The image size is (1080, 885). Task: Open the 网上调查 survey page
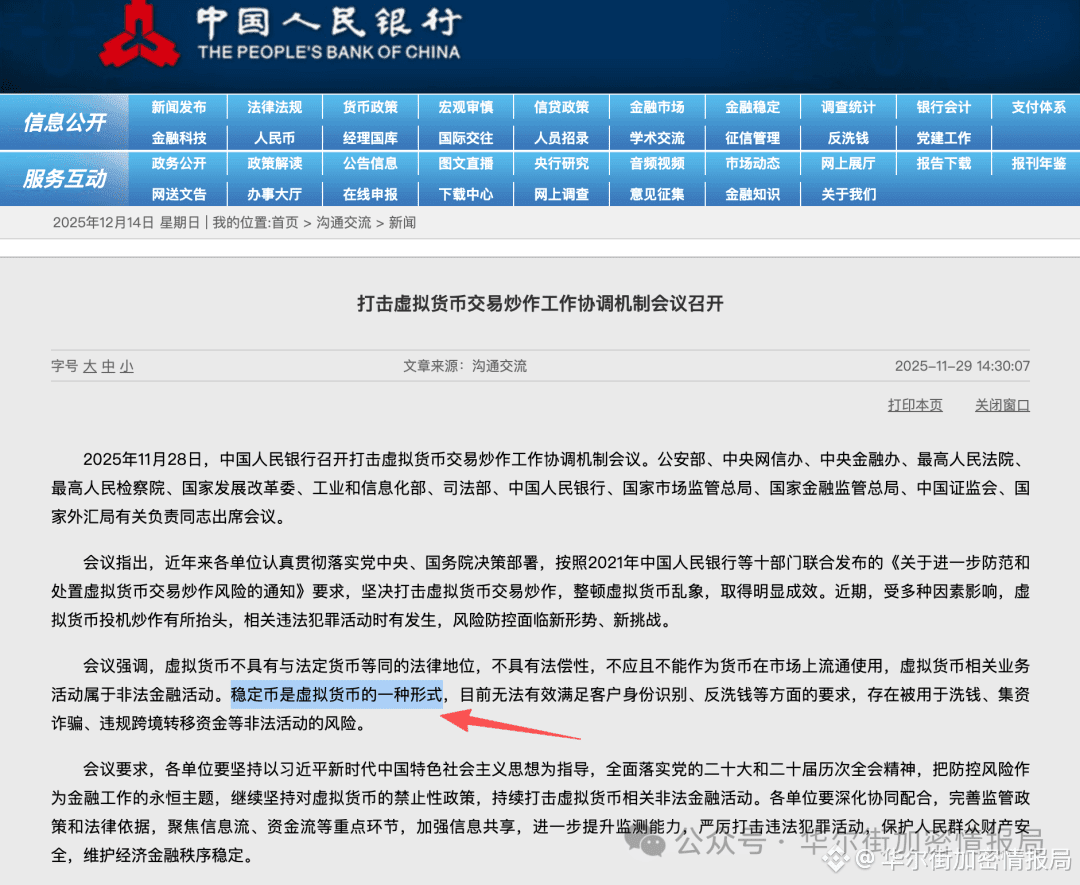(x=562, y=194)
